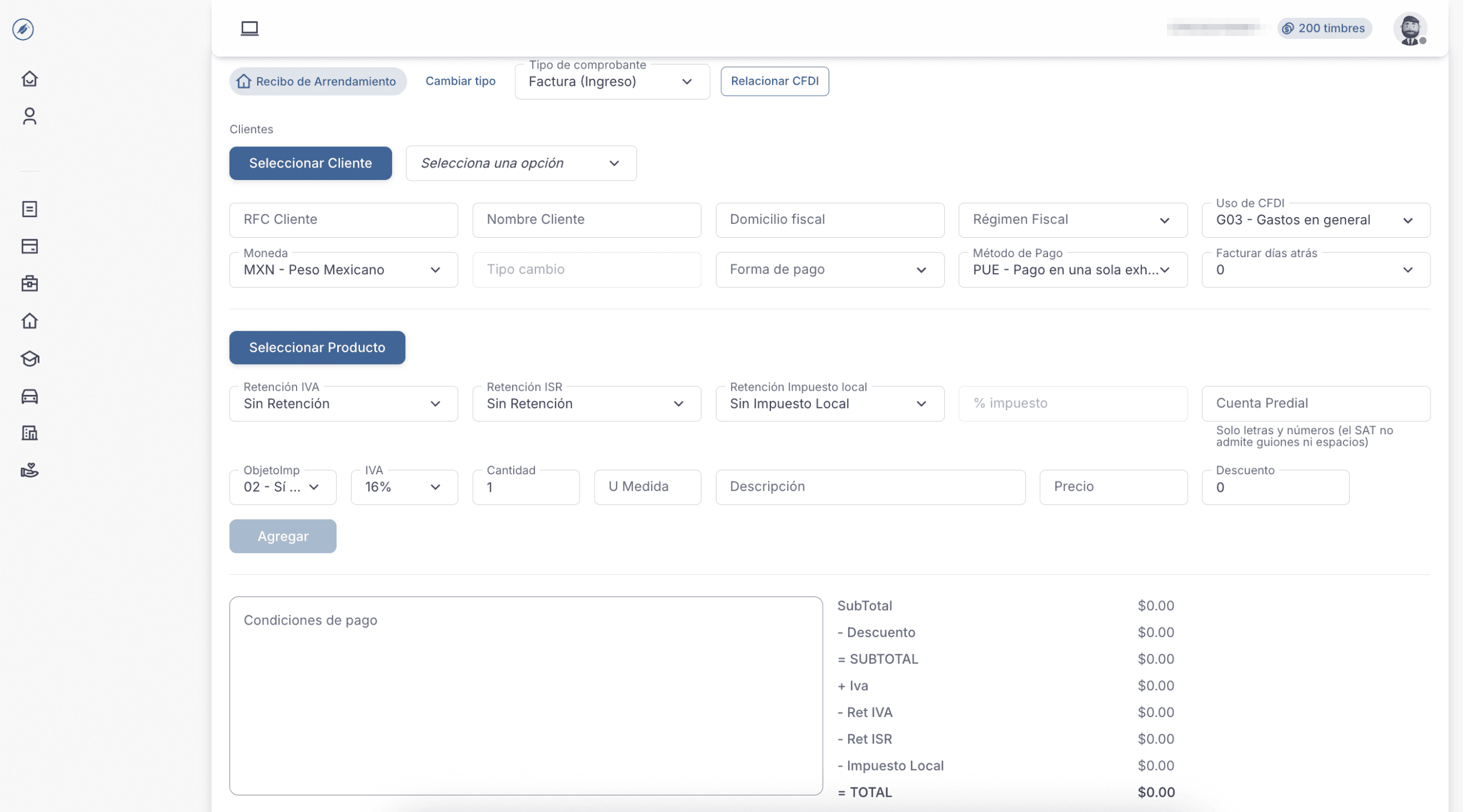
Task: Click the Relacionar CFDI button
Action: pos(774,81)
